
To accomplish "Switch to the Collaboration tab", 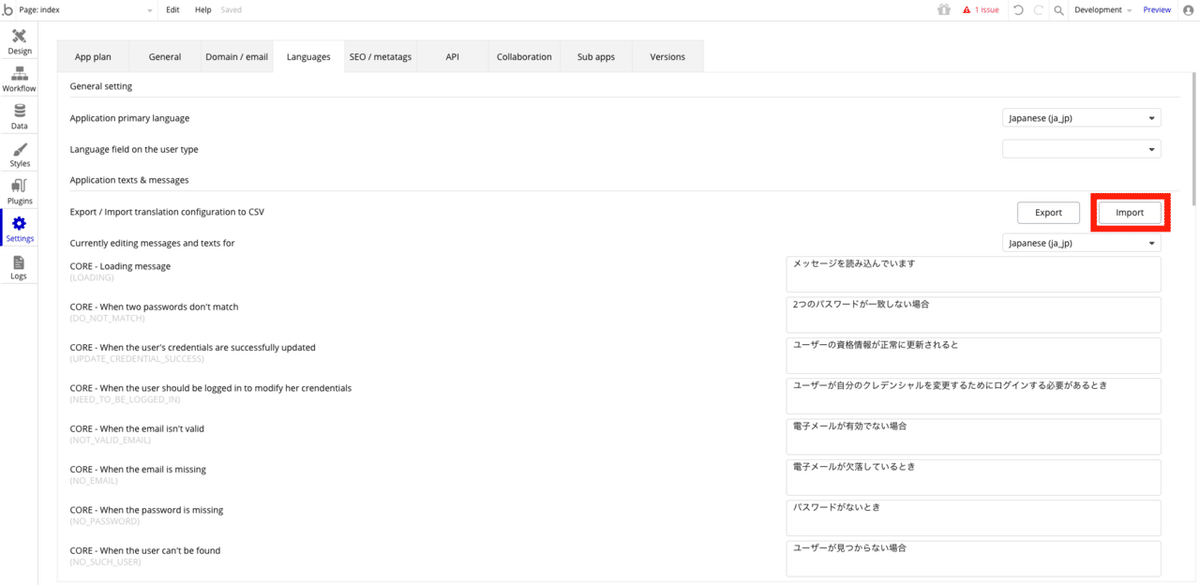I will pos(524,57).
